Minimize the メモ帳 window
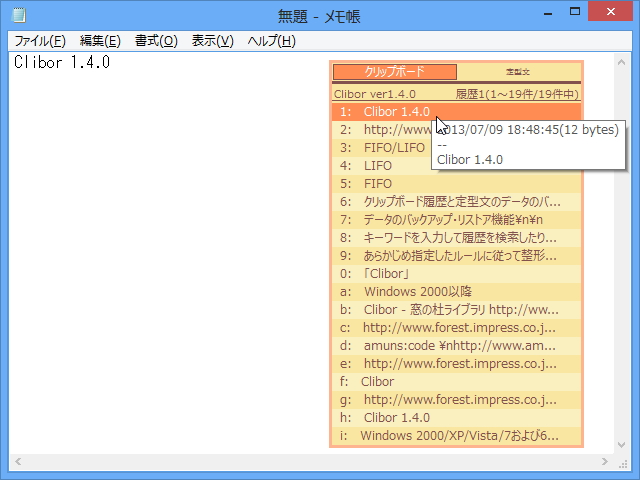The width and height of the screenshot is (640, 480). 548,13
